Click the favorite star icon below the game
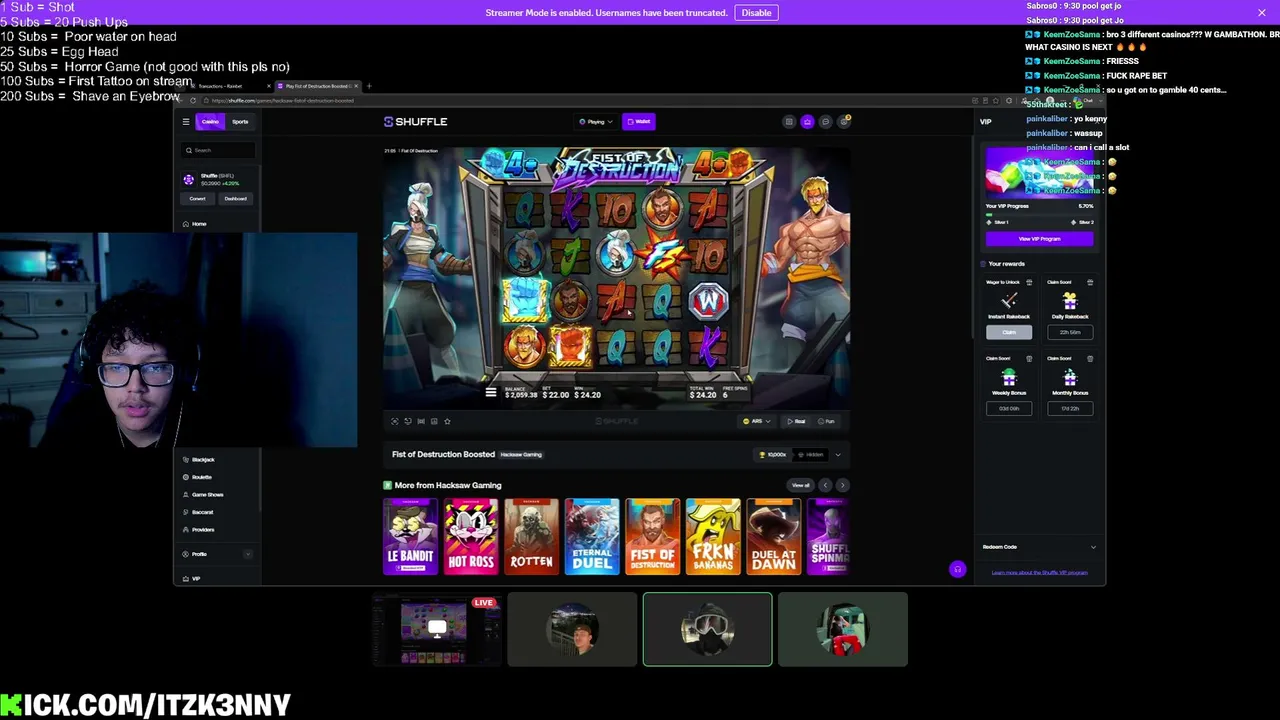 447,421
